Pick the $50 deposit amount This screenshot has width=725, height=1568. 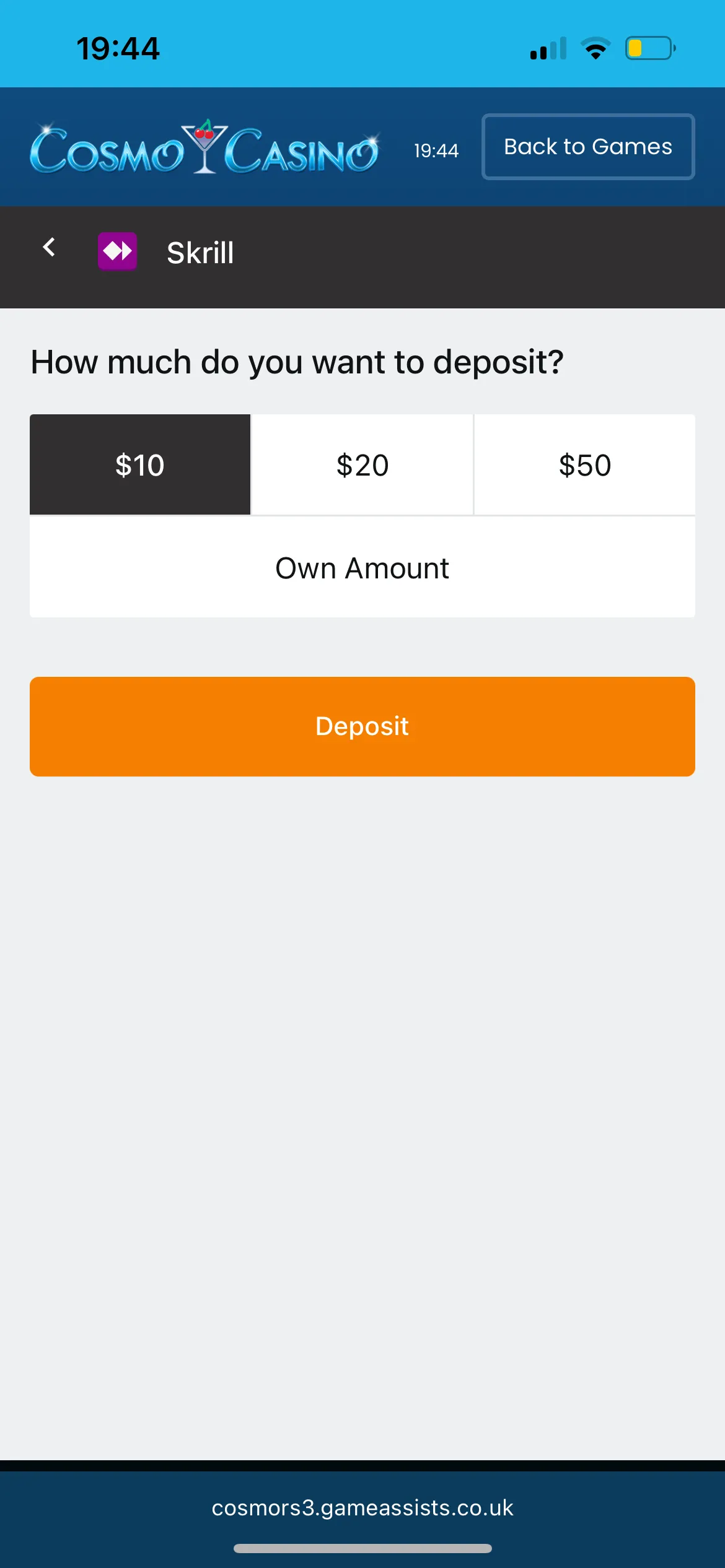(584, 465)
